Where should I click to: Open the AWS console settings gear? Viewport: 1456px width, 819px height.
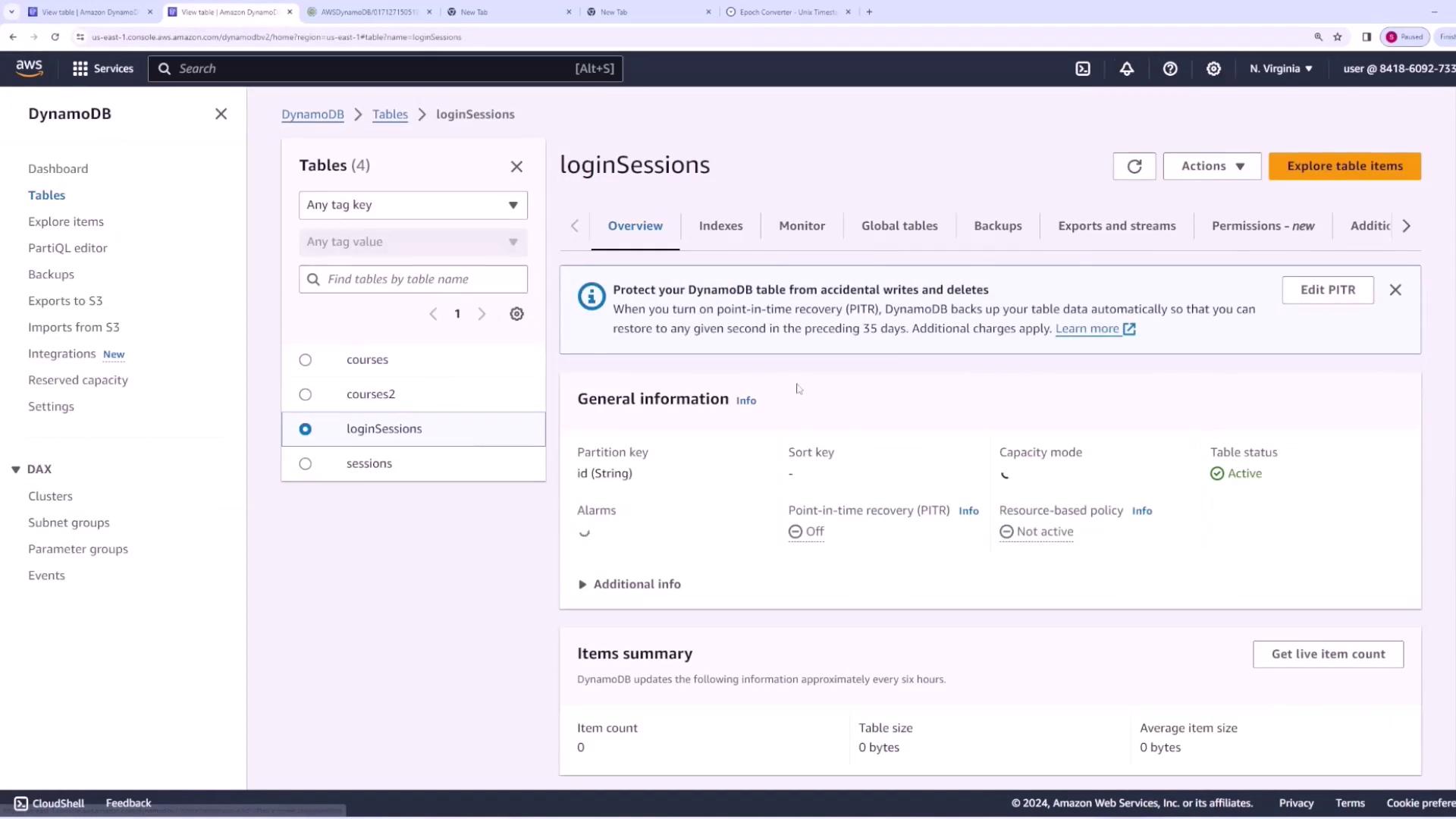[x=1213, y=69]
